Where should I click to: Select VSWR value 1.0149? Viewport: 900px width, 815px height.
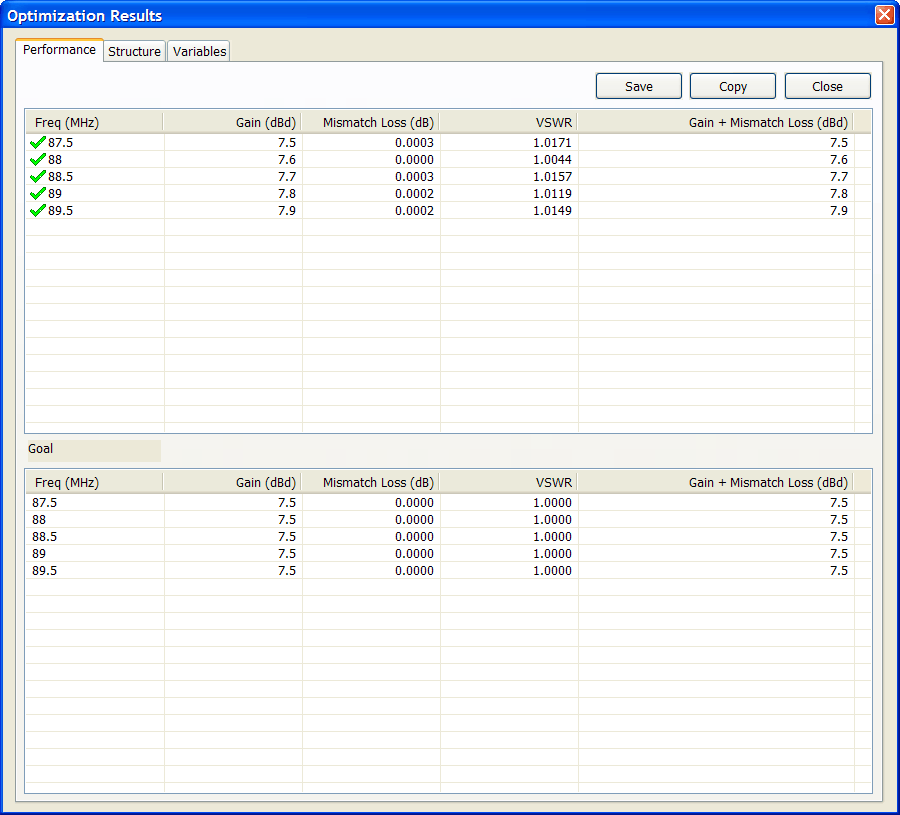[x=552, y=211]
